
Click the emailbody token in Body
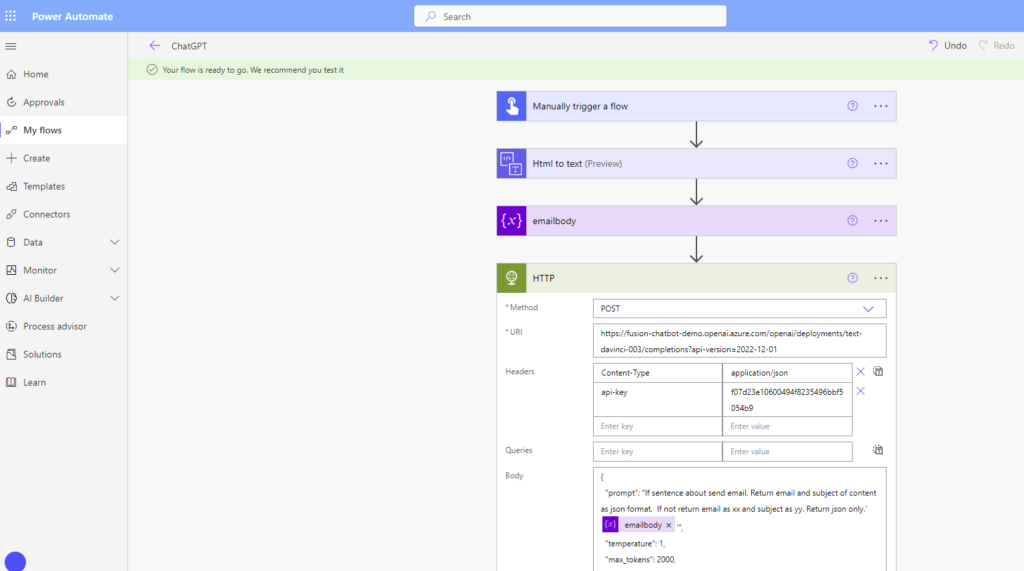(x=639, y=525)
